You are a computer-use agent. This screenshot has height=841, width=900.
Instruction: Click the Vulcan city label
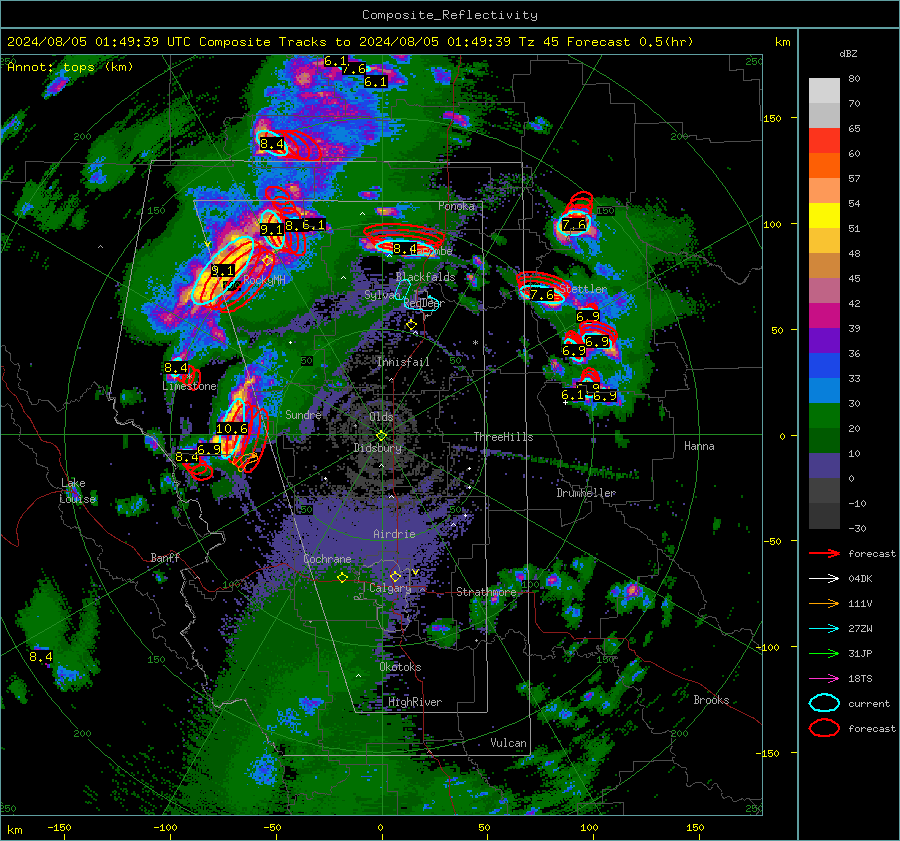click(x=508, y=743)
